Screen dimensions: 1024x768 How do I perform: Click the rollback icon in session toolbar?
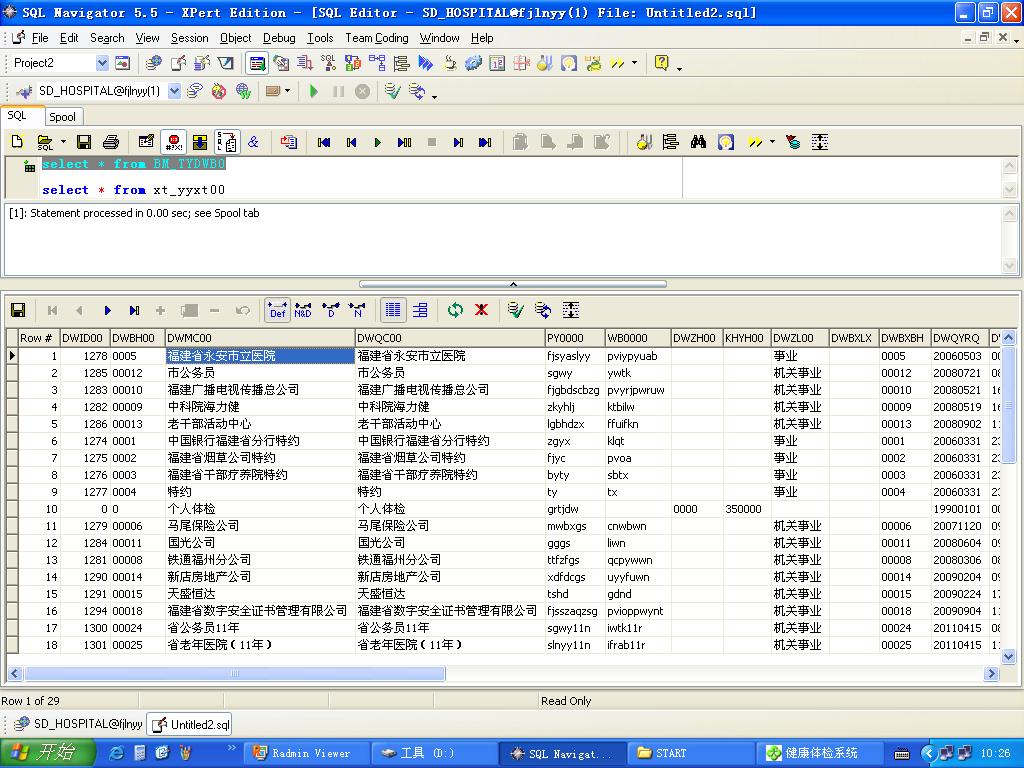coord(417,91)
